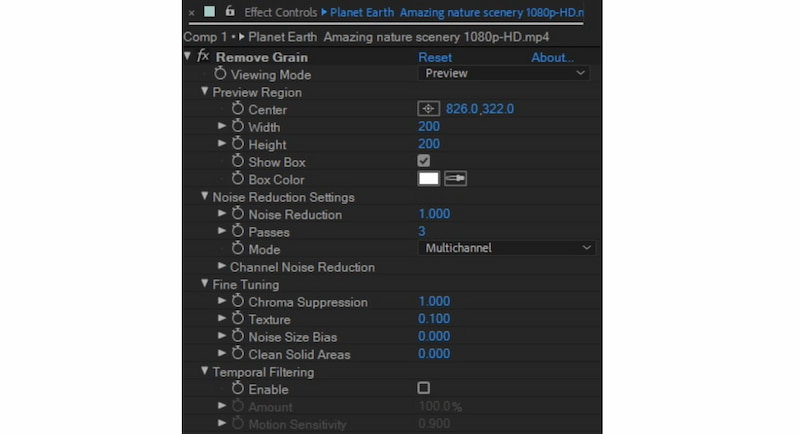
Task: Click the Mode stopwatch icon
Action: [x=237, y=248]
